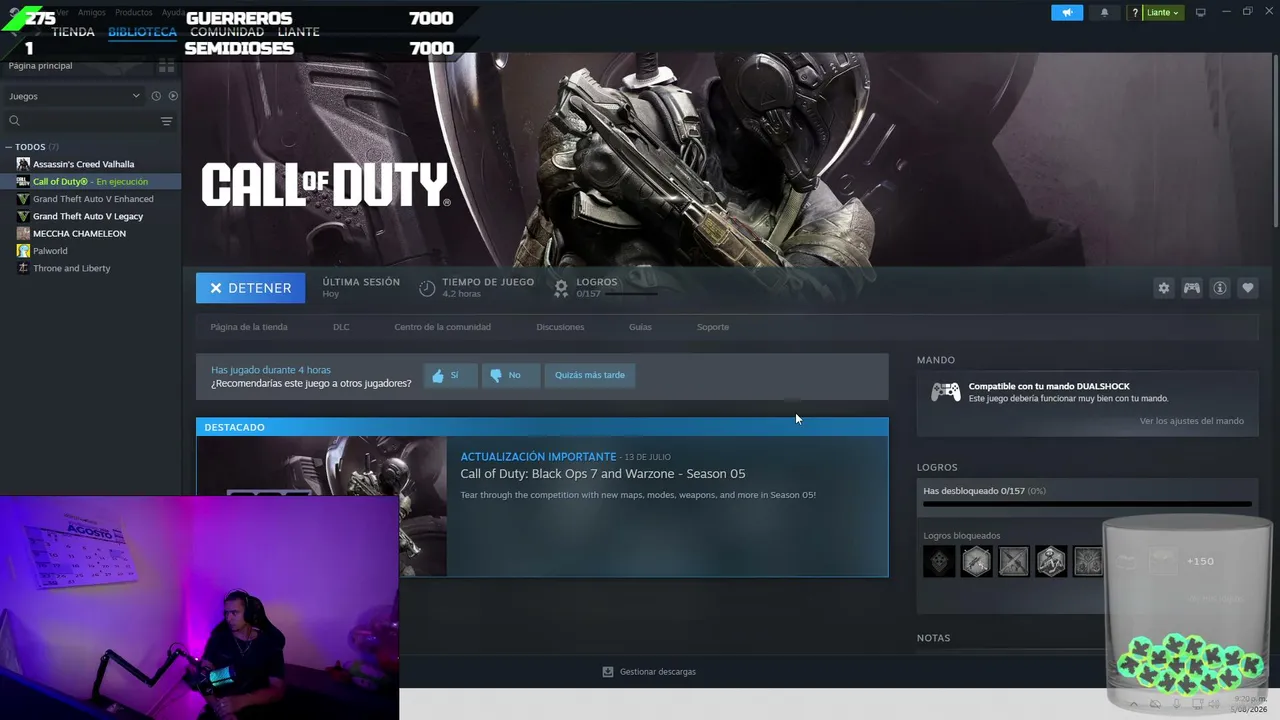1280x720 pixels.
Task: Switch to Big Picture mode monitor icon
Action: [1201, 12]
